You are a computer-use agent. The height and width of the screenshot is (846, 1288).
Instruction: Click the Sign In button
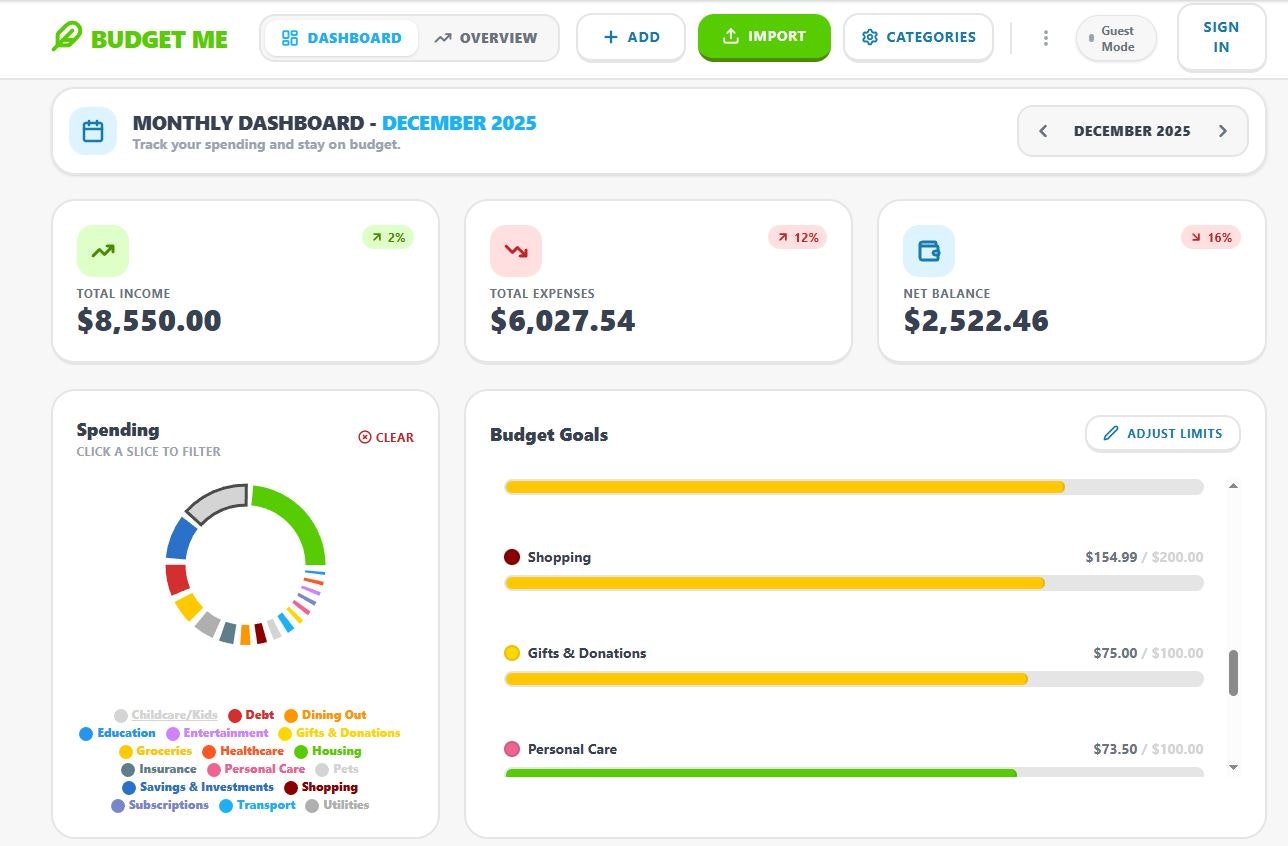(1220, 38)
